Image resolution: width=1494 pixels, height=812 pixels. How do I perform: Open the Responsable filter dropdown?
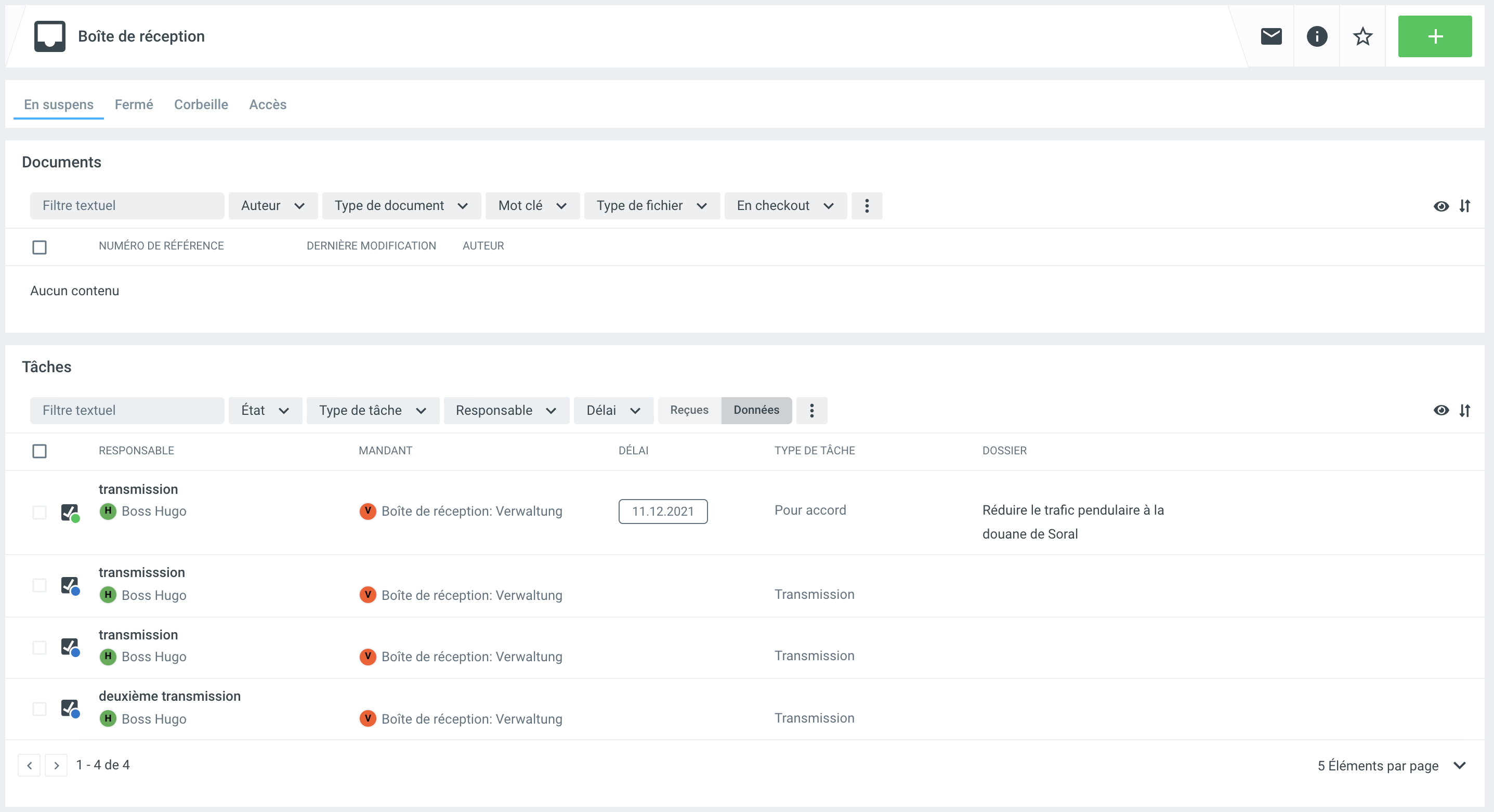506,411
